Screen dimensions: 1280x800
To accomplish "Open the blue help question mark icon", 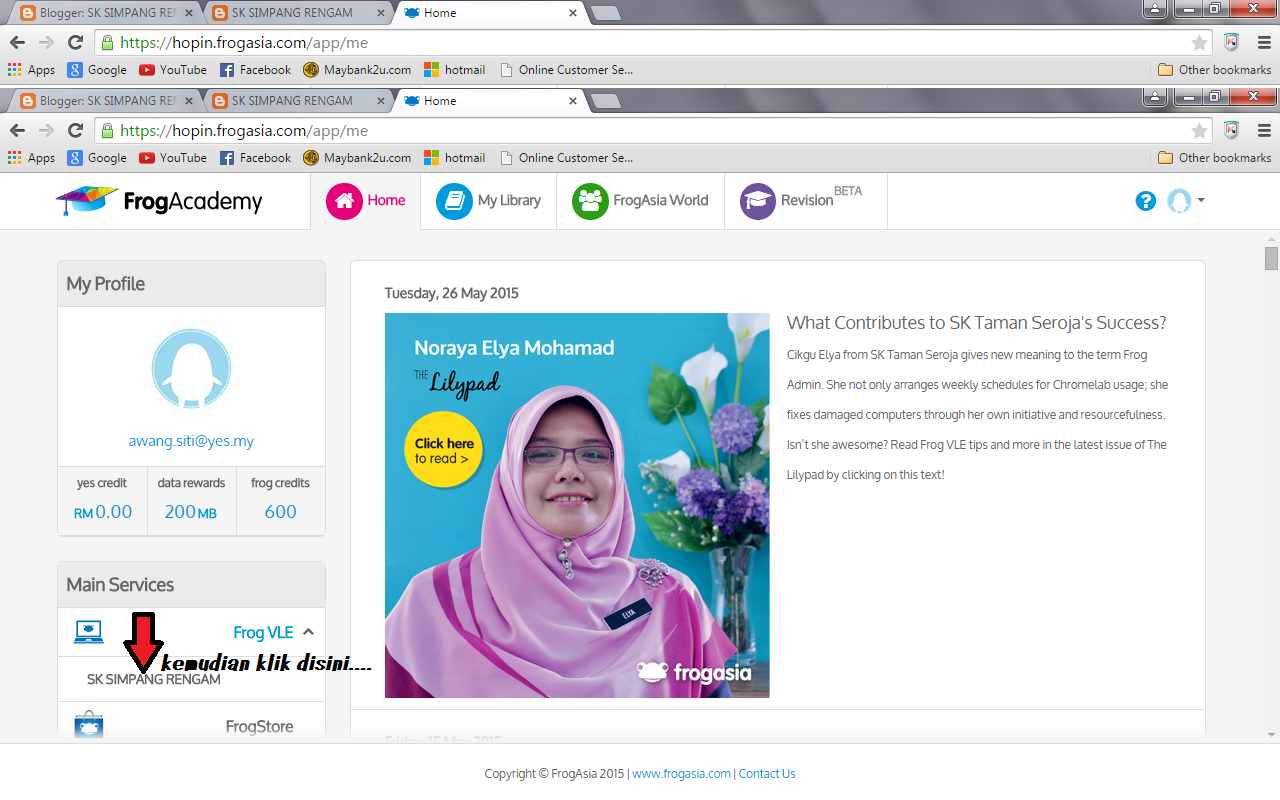I will pos(1146,201).
